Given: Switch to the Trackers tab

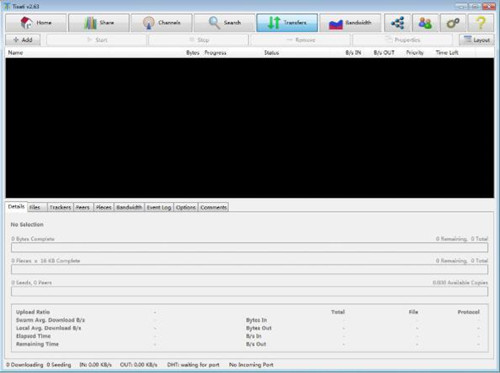Looking at the screenshot, I should [x=60, y=207].
